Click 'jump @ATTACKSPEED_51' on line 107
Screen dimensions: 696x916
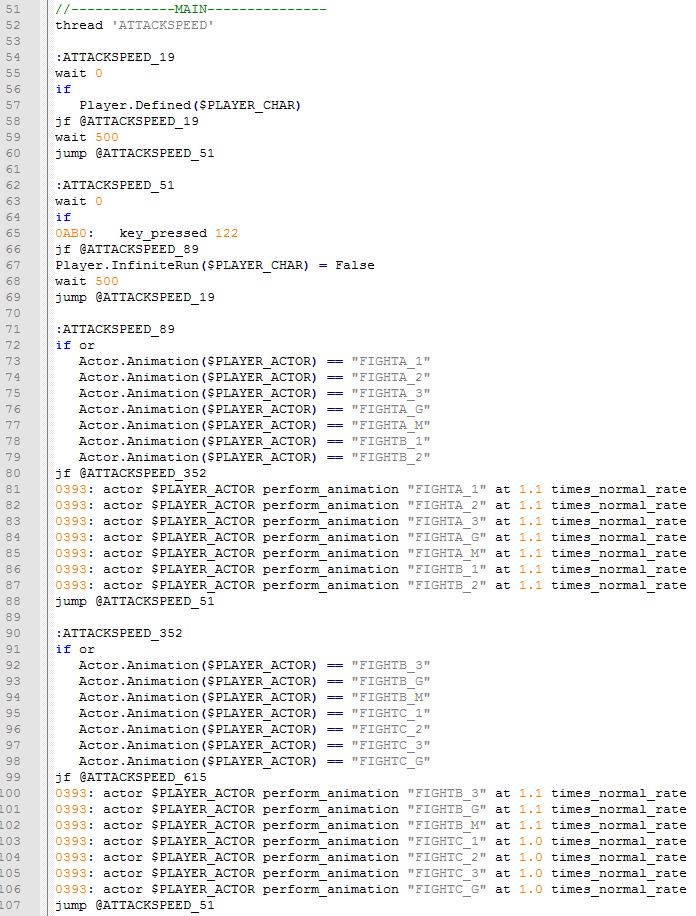pos(135,905)
